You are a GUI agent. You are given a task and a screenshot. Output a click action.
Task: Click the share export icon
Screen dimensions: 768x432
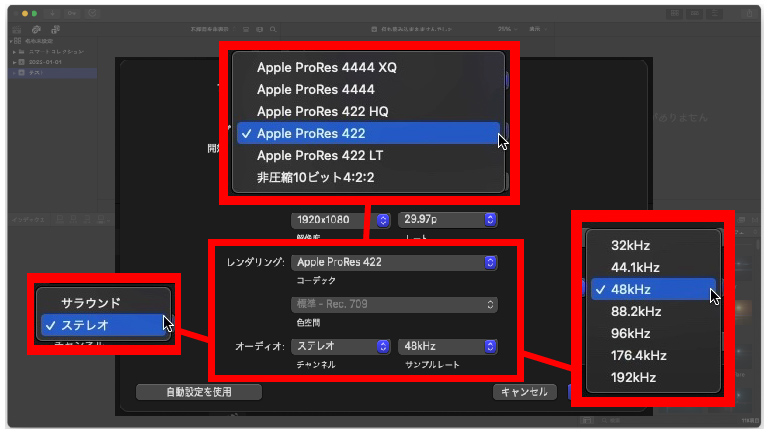[749, 13]
